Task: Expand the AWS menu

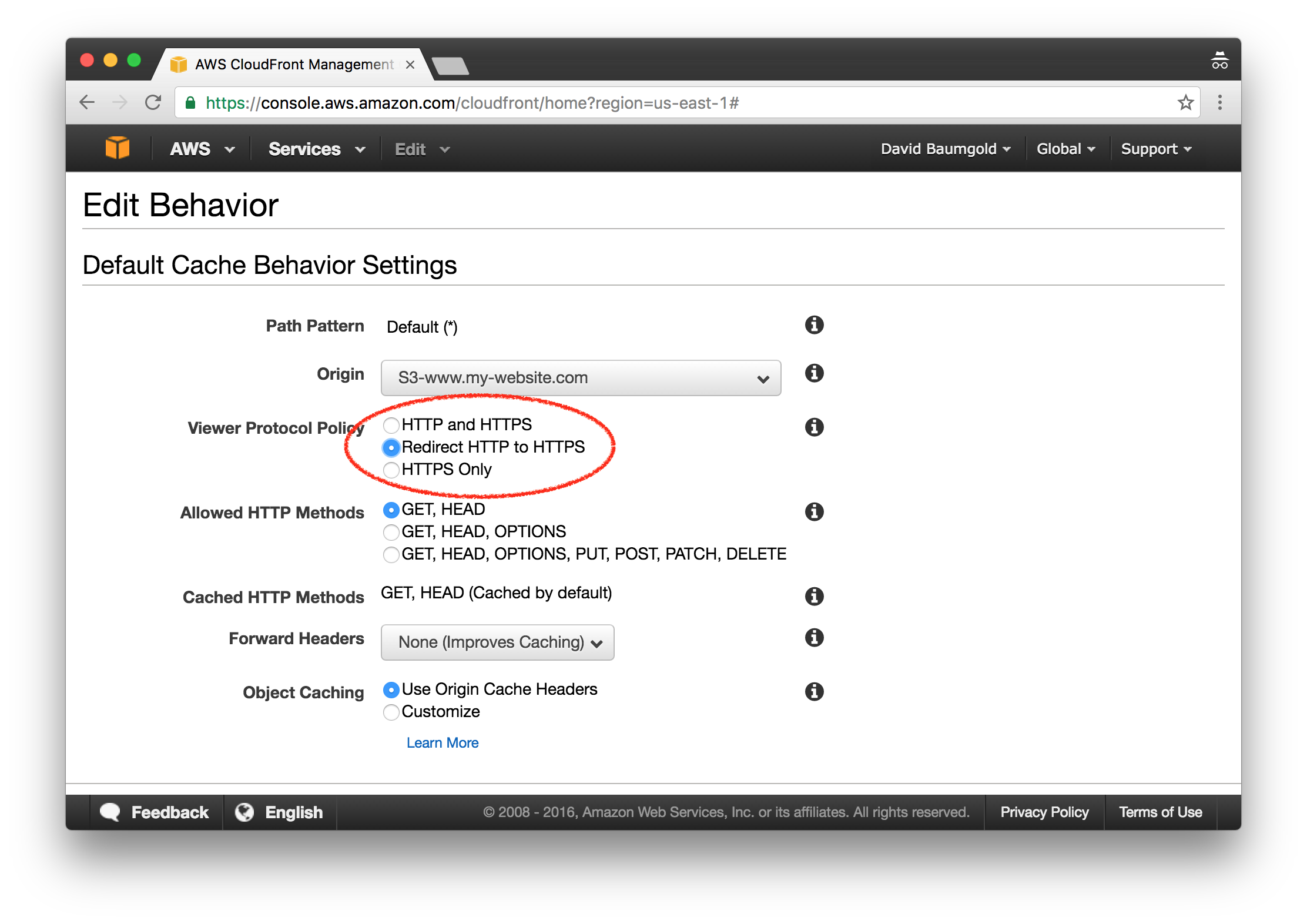Action: click(202, 149)
